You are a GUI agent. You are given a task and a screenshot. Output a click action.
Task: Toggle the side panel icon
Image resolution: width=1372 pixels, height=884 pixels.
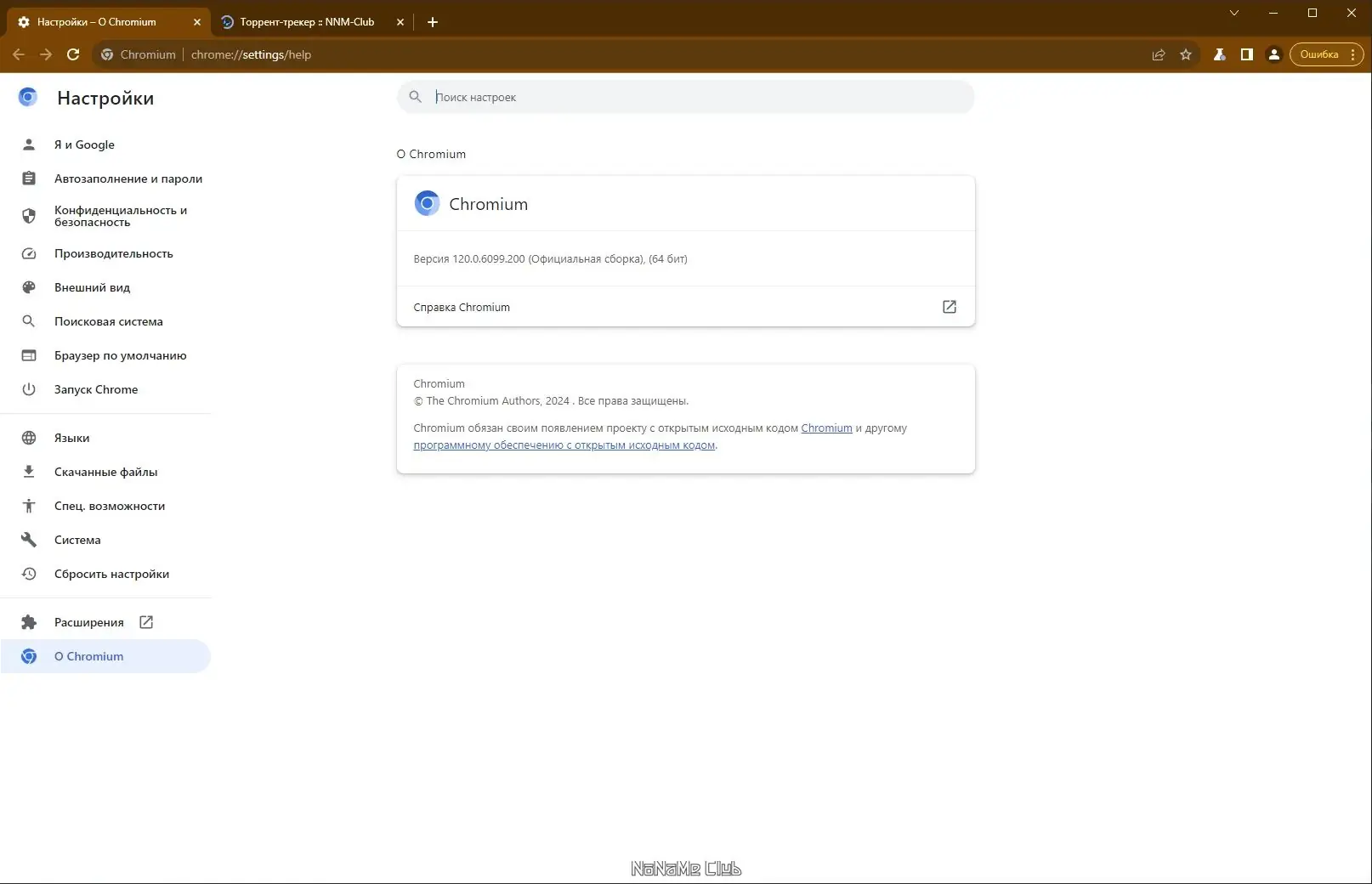point(1246,54)
